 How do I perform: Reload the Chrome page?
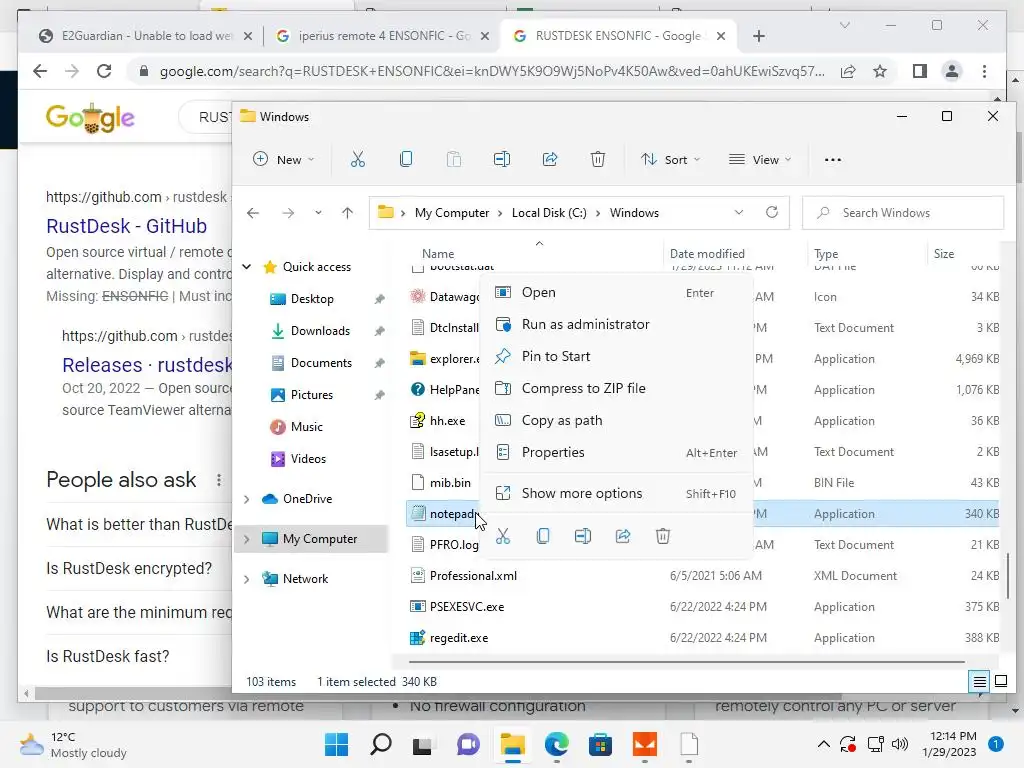(x=104, y=71)
